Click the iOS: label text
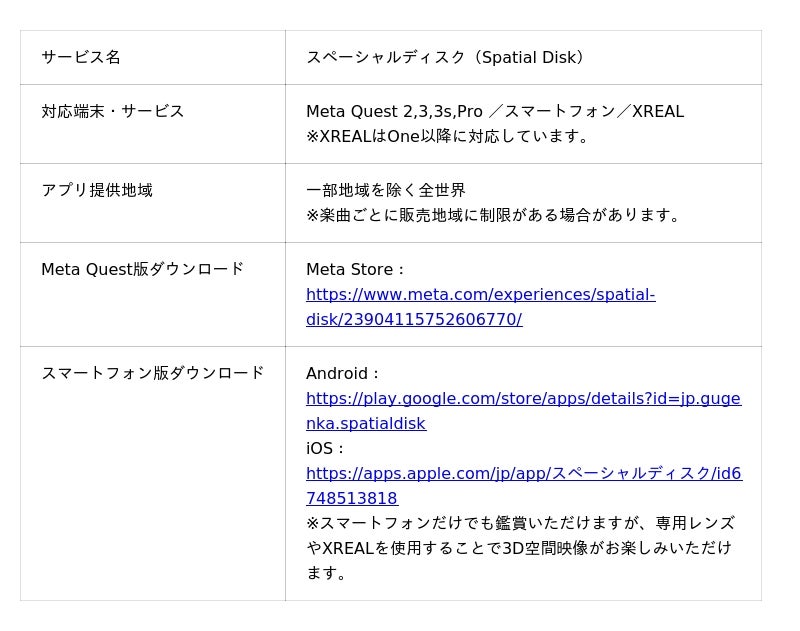 pyautogui.click(x=325, y=449)
